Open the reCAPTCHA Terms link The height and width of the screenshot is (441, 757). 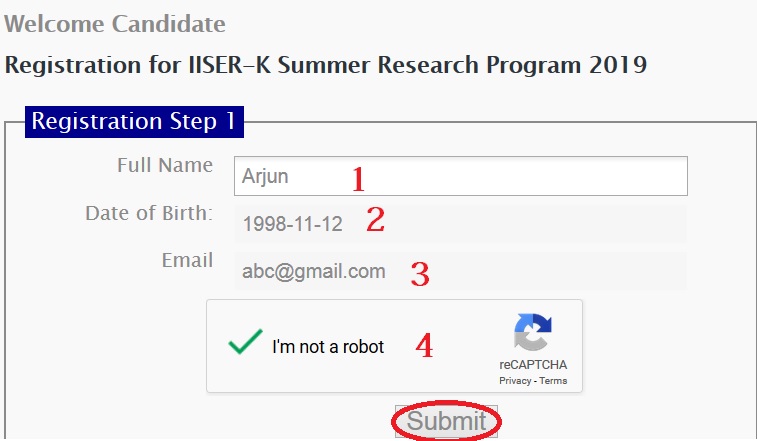tap(554, 381)
